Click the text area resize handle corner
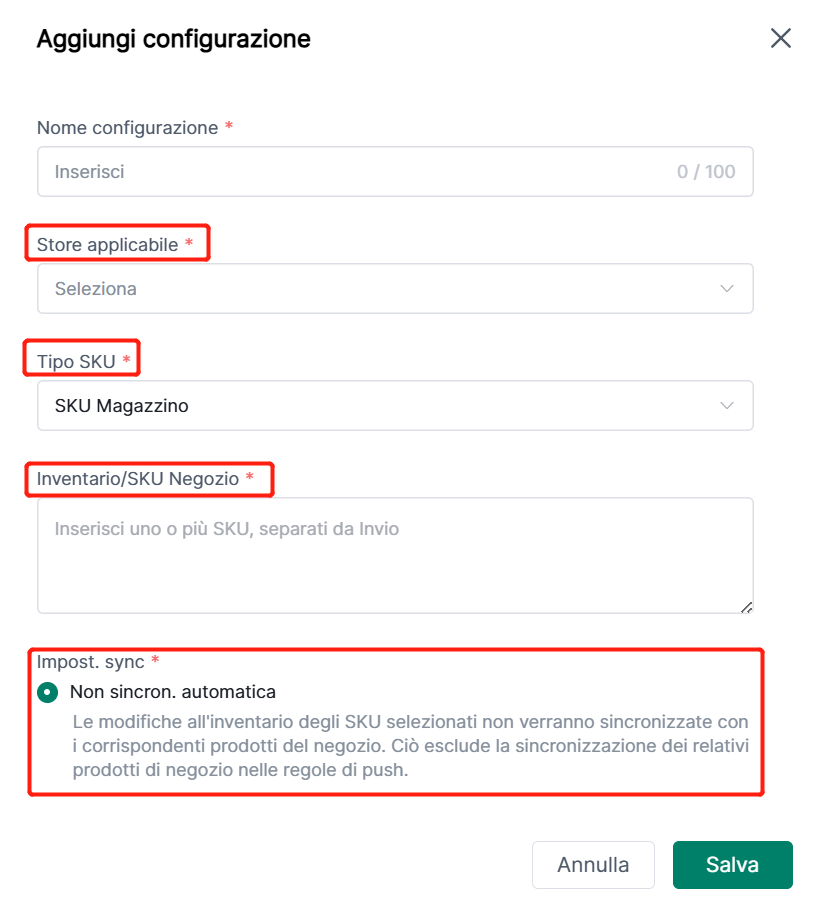 tap(746, 606)
